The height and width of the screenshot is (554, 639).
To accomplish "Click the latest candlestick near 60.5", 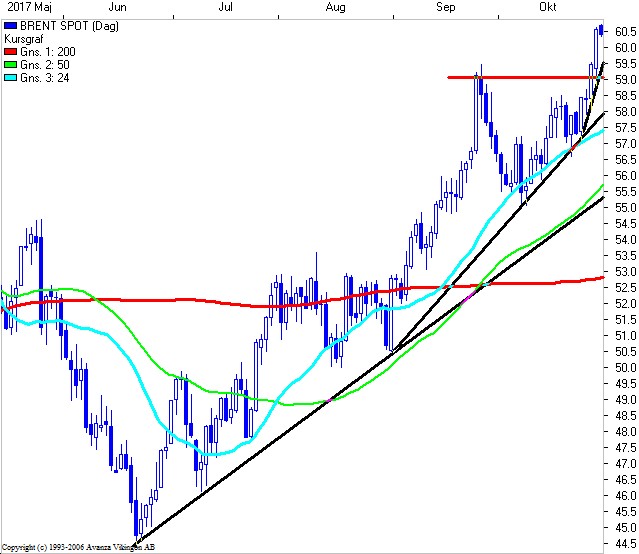I will click(601, 31).
